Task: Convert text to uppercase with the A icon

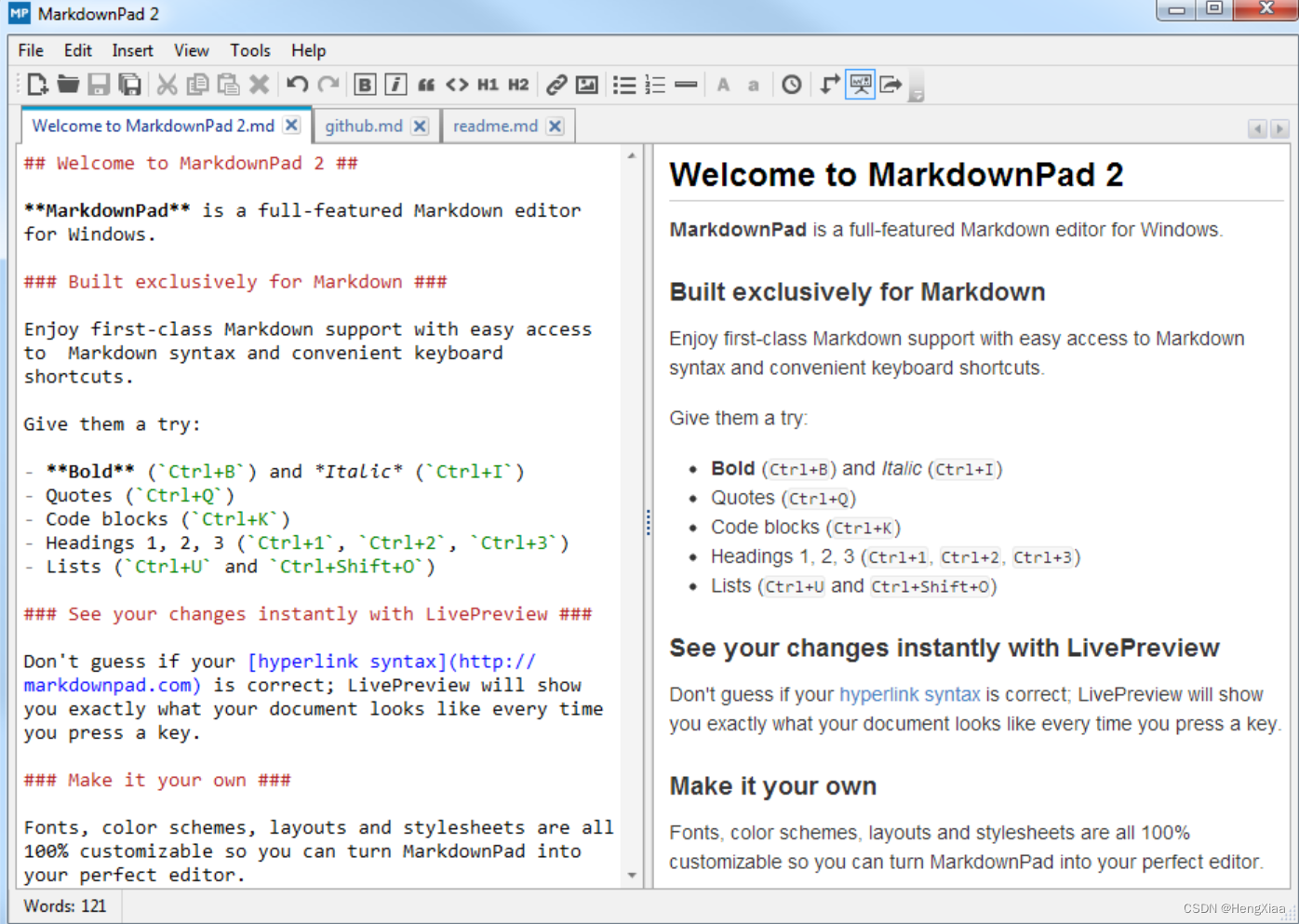Action: (723, 85)
